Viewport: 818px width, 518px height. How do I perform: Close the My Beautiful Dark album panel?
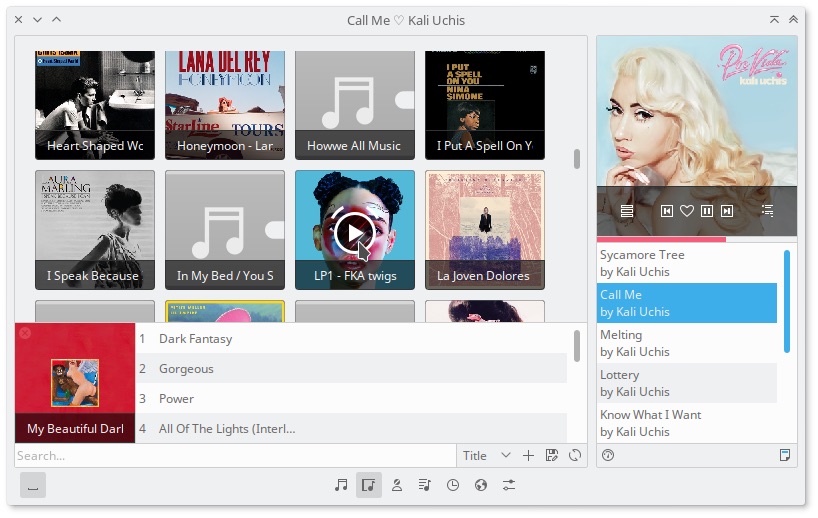click(25, 333)
